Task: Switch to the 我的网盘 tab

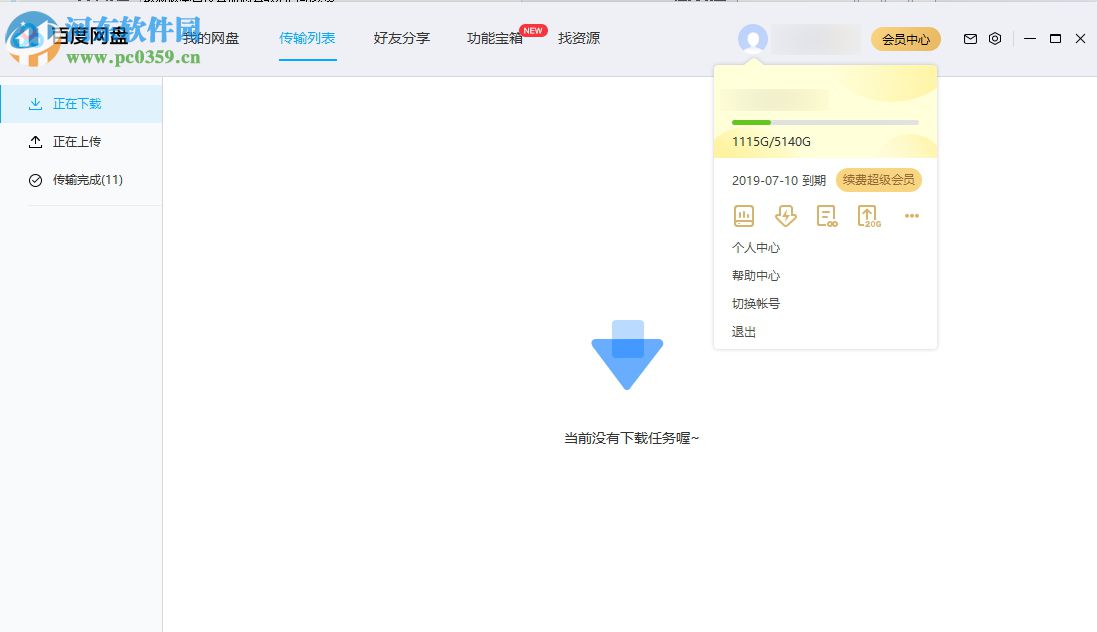Action: click(209, 38)
